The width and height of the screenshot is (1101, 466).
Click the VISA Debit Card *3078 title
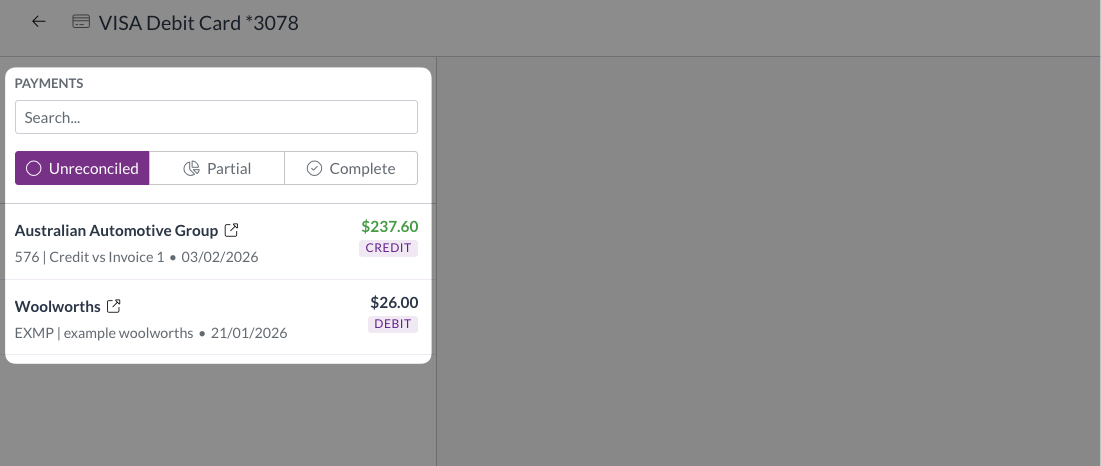tap(198, 22)
